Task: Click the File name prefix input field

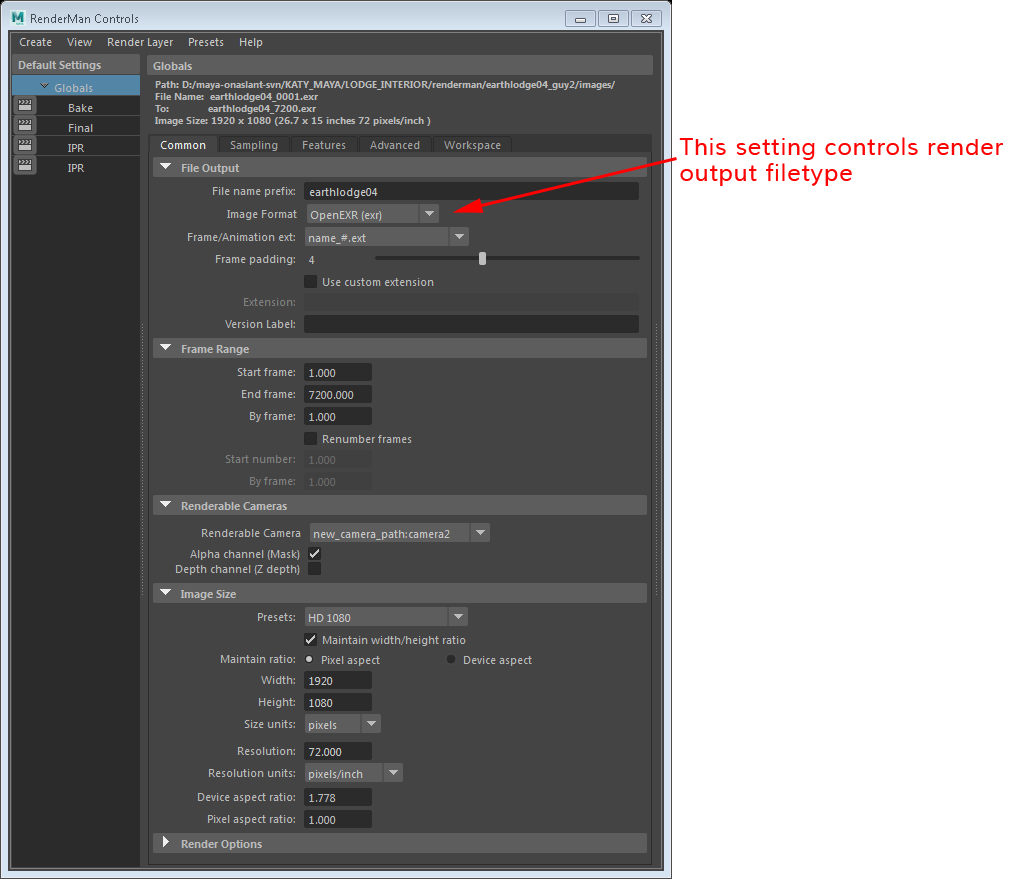Action: 470,191
